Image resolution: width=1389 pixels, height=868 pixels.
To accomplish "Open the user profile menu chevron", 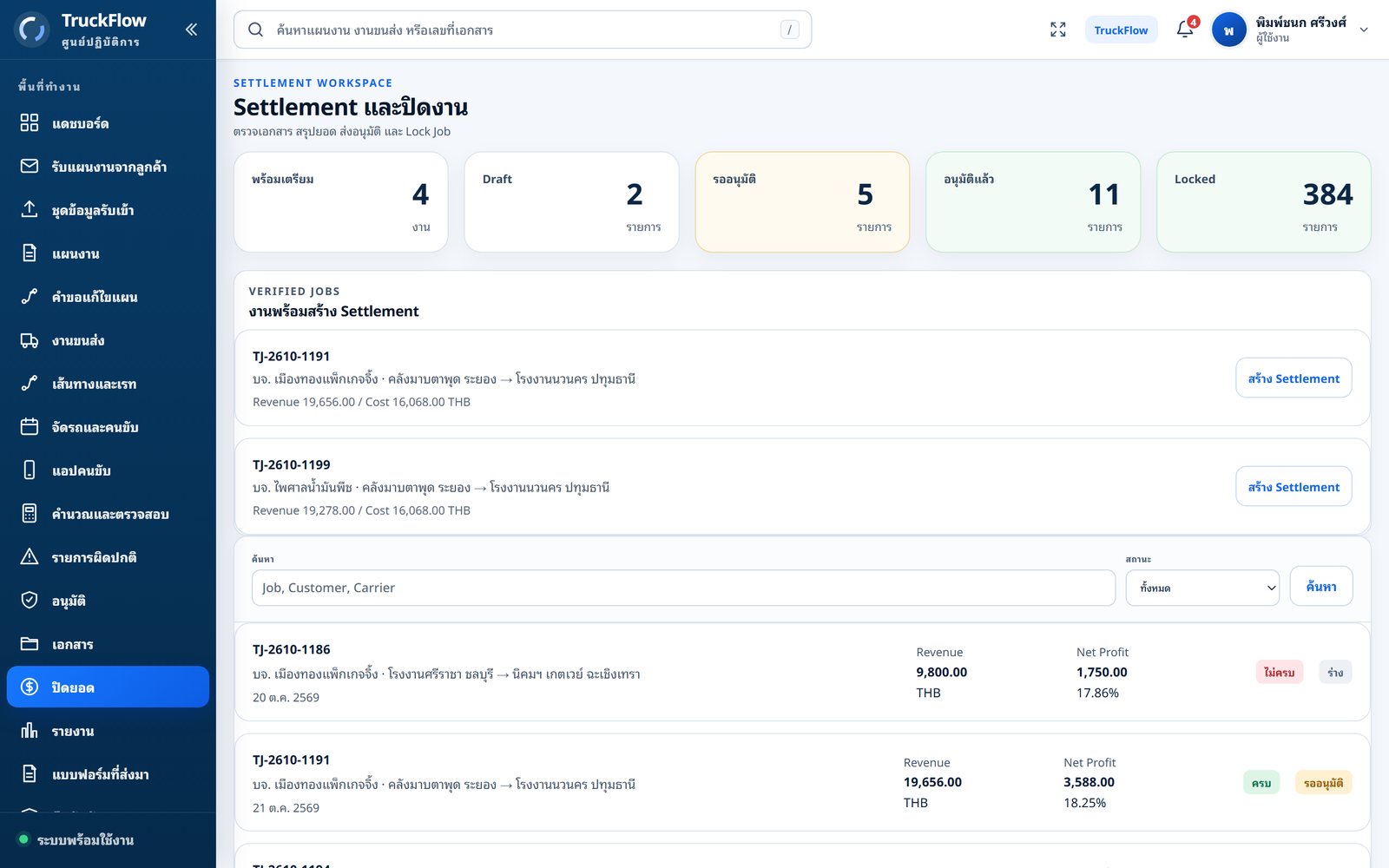I will click(x=1364, y=30).
